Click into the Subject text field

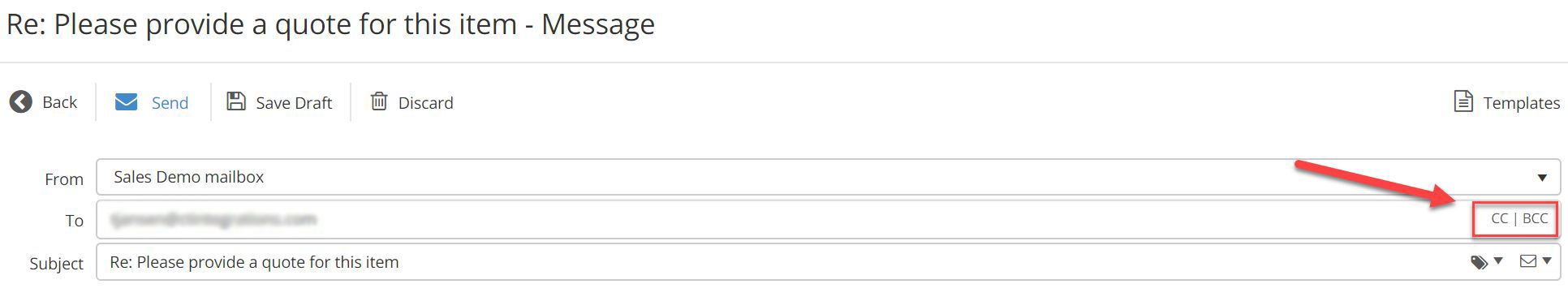(779, 262)
